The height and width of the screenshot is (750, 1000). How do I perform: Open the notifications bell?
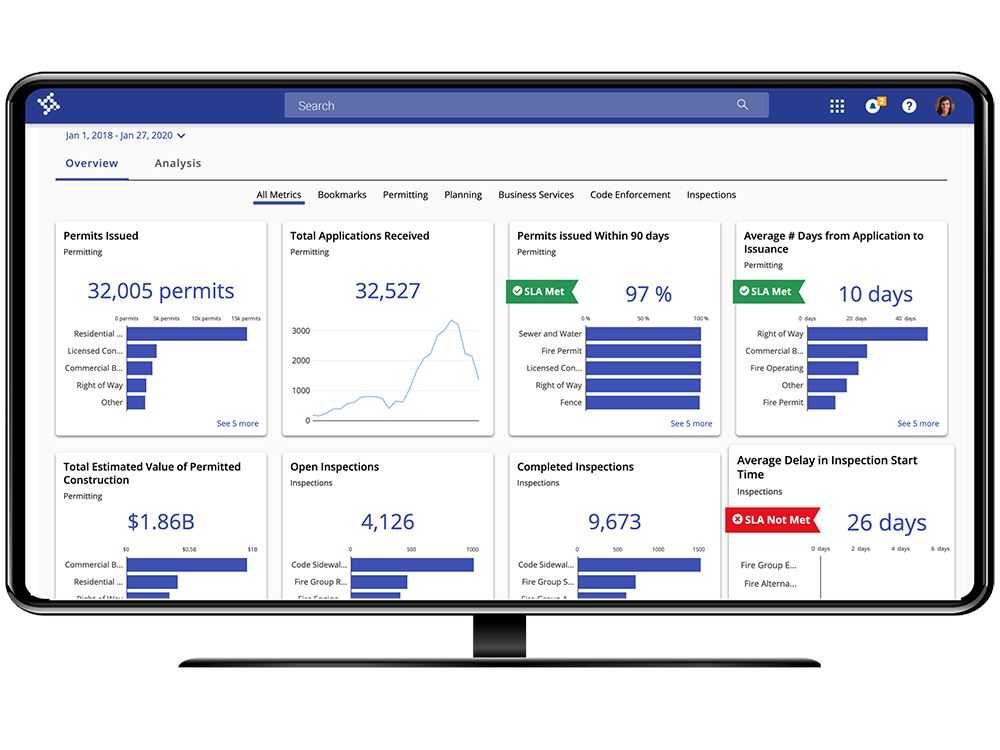[874, 105]
